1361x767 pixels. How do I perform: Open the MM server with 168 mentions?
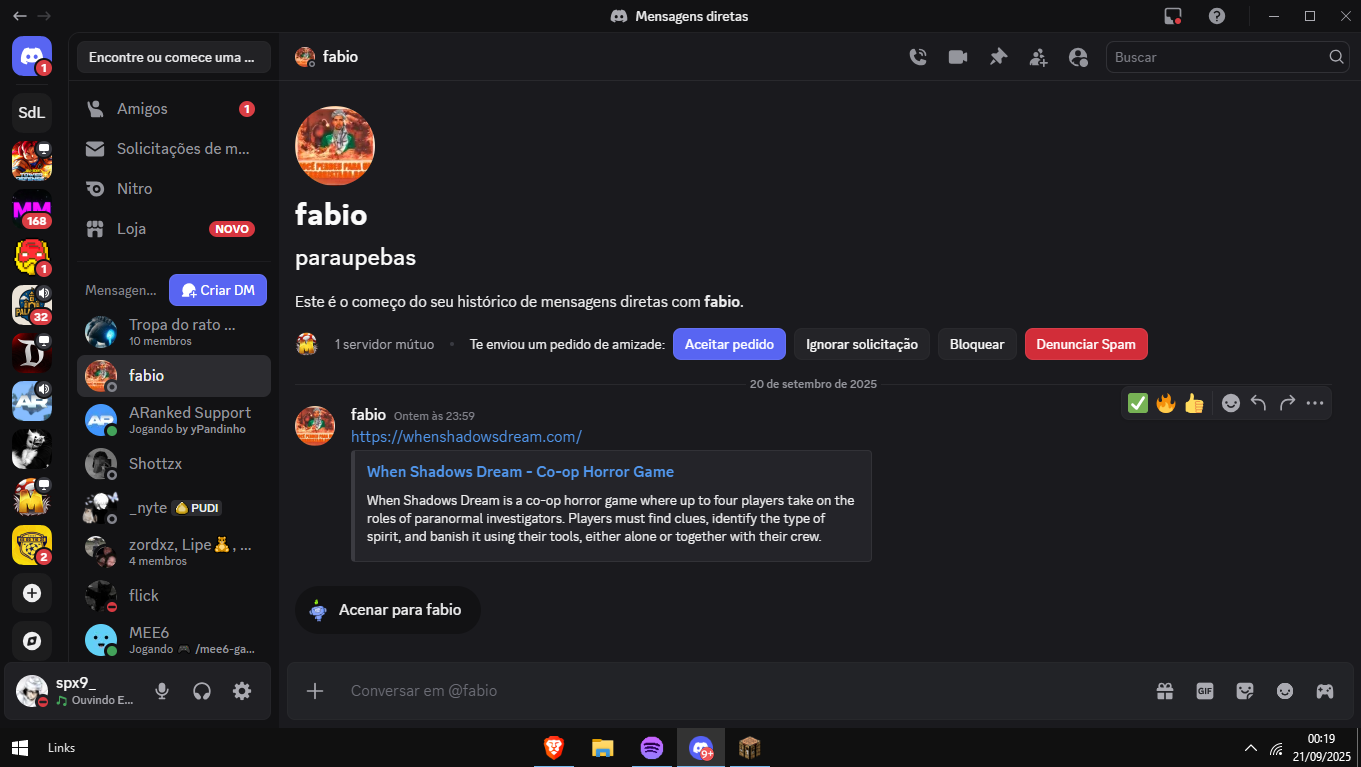click(x=32, y=208)
